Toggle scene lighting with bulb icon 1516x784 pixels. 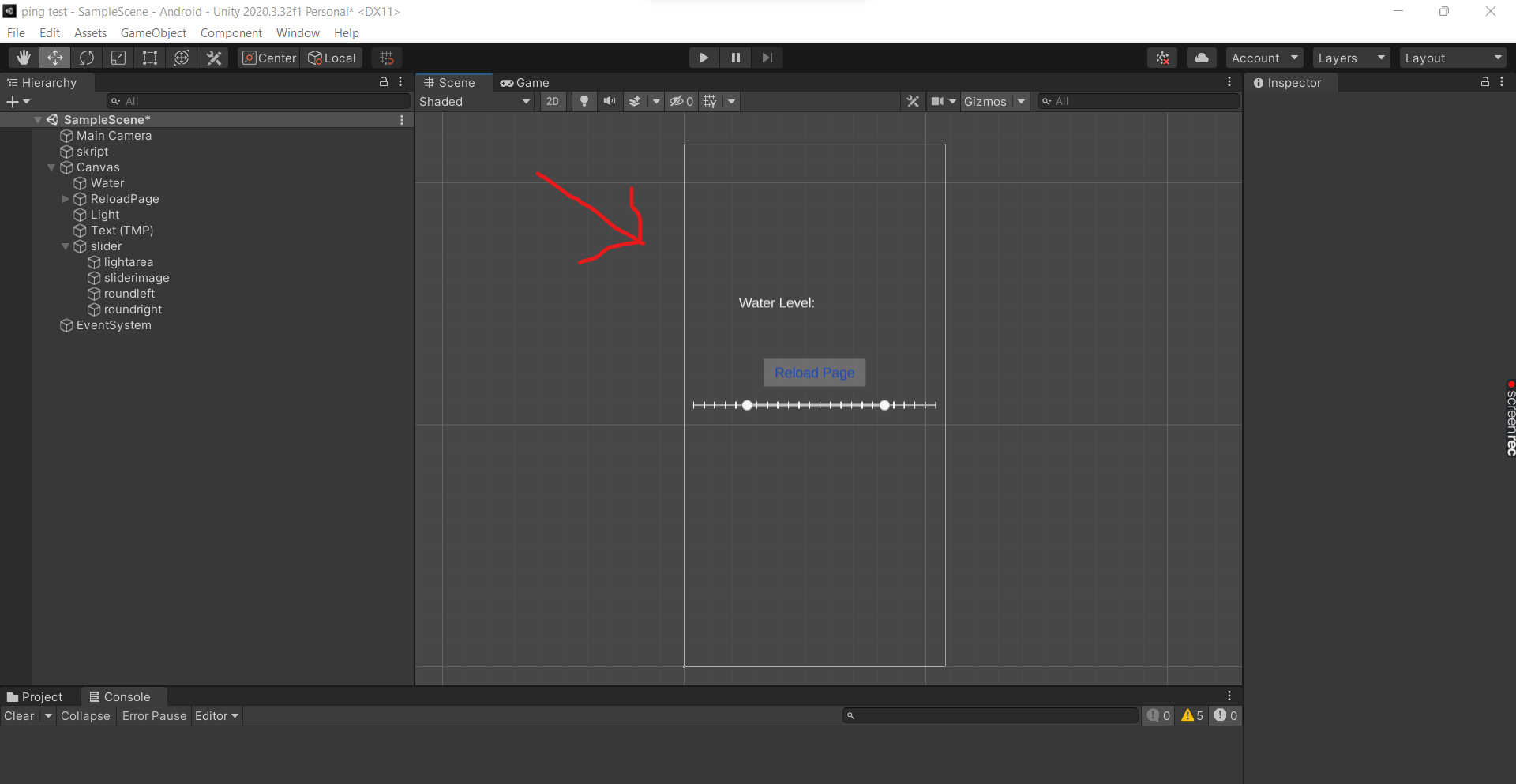click(x=584, y=101)
